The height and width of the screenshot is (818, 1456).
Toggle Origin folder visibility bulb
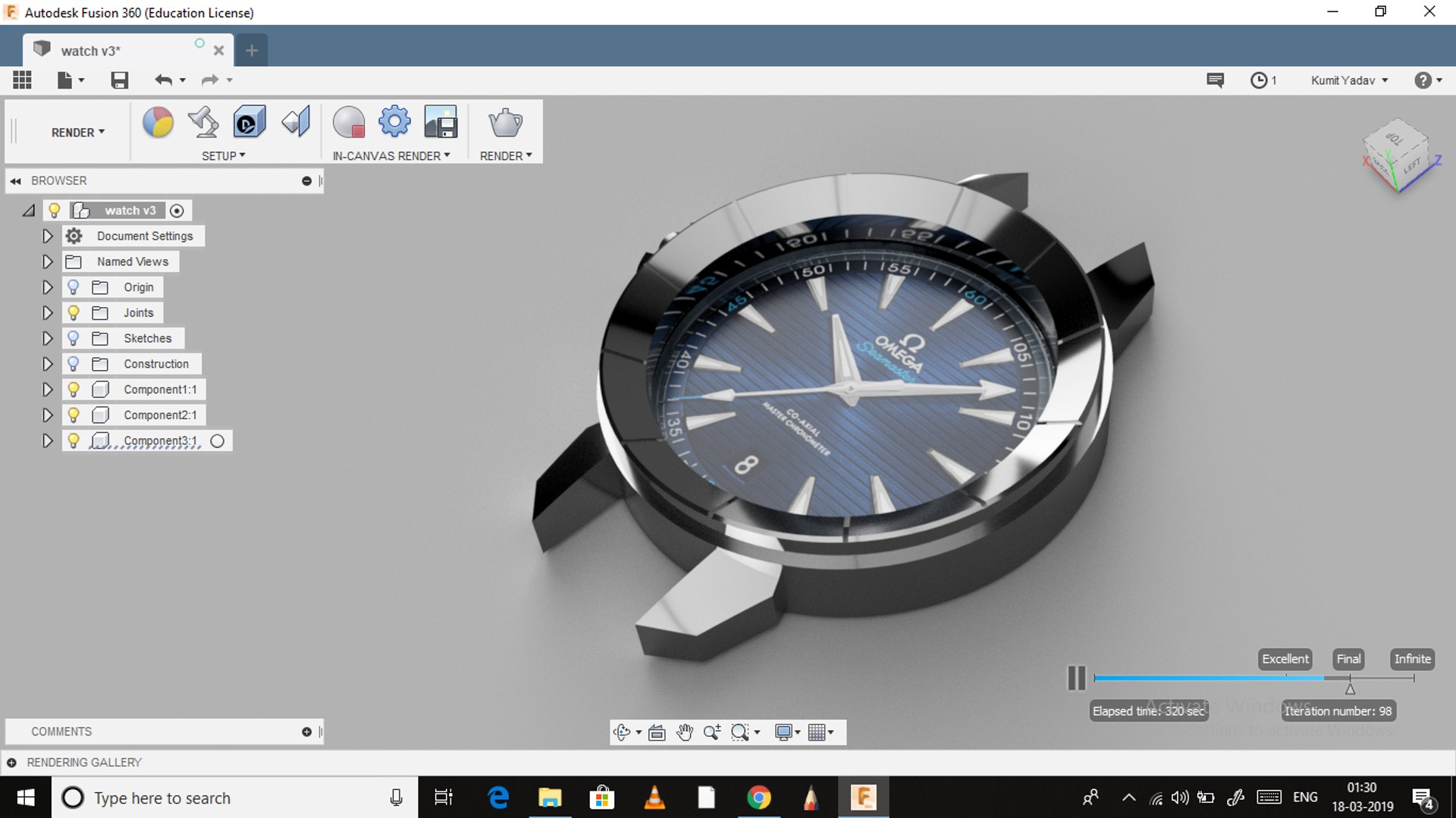point(74,287)
